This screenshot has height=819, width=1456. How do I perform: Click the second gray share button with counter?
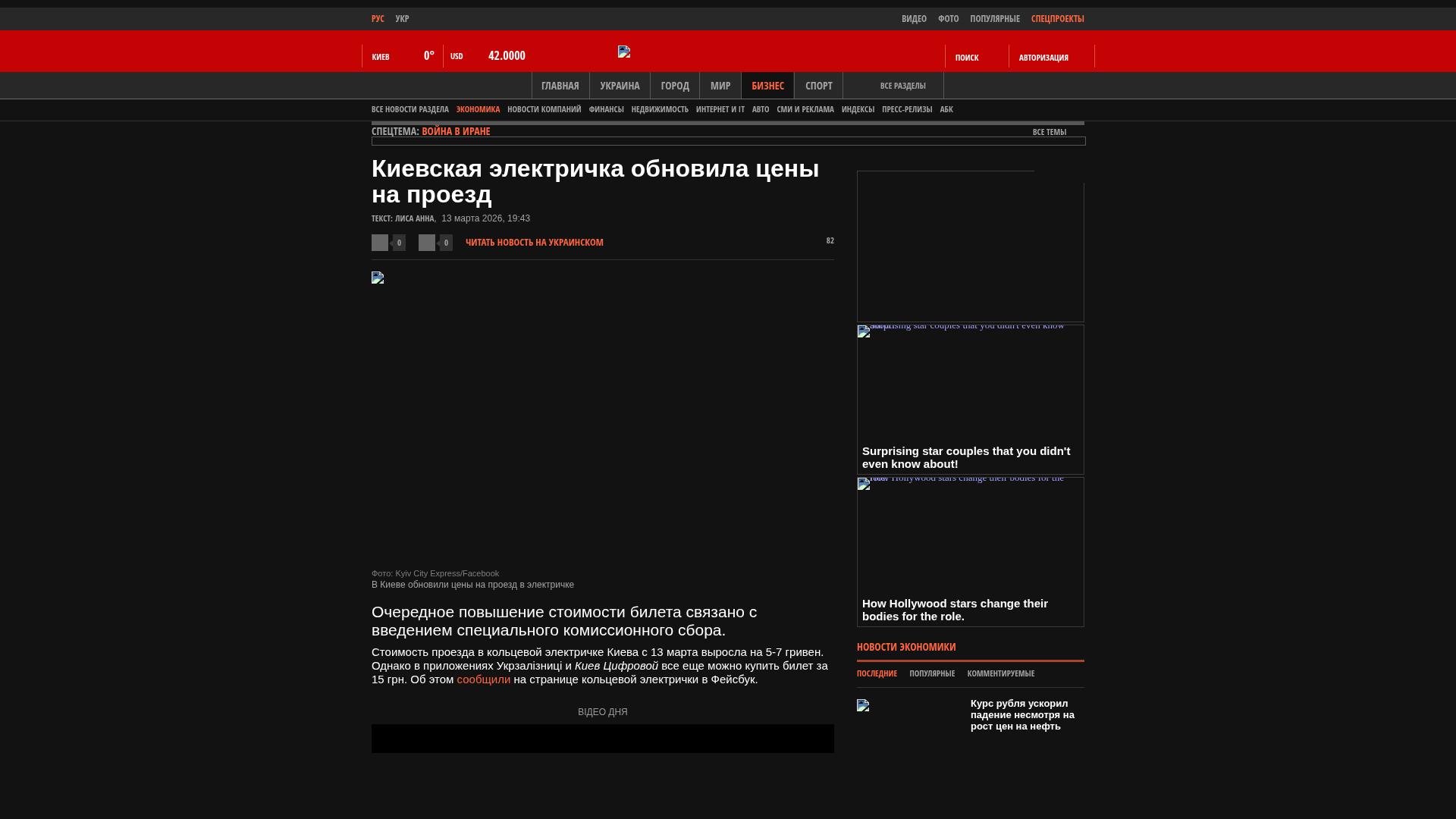(x=427, y=243)
